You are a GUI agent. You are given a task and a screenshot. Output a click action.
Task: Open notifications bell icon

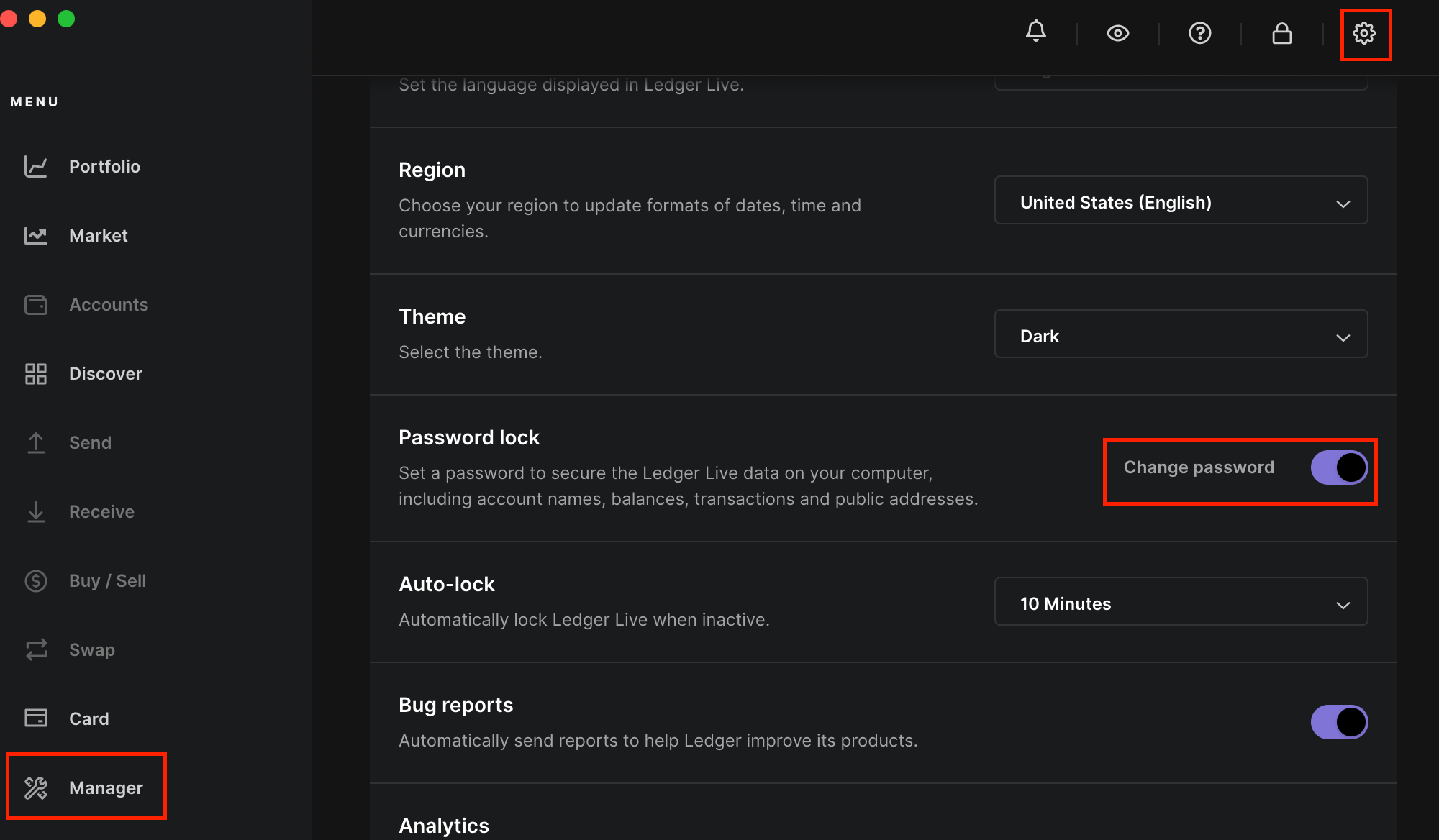1035,32
